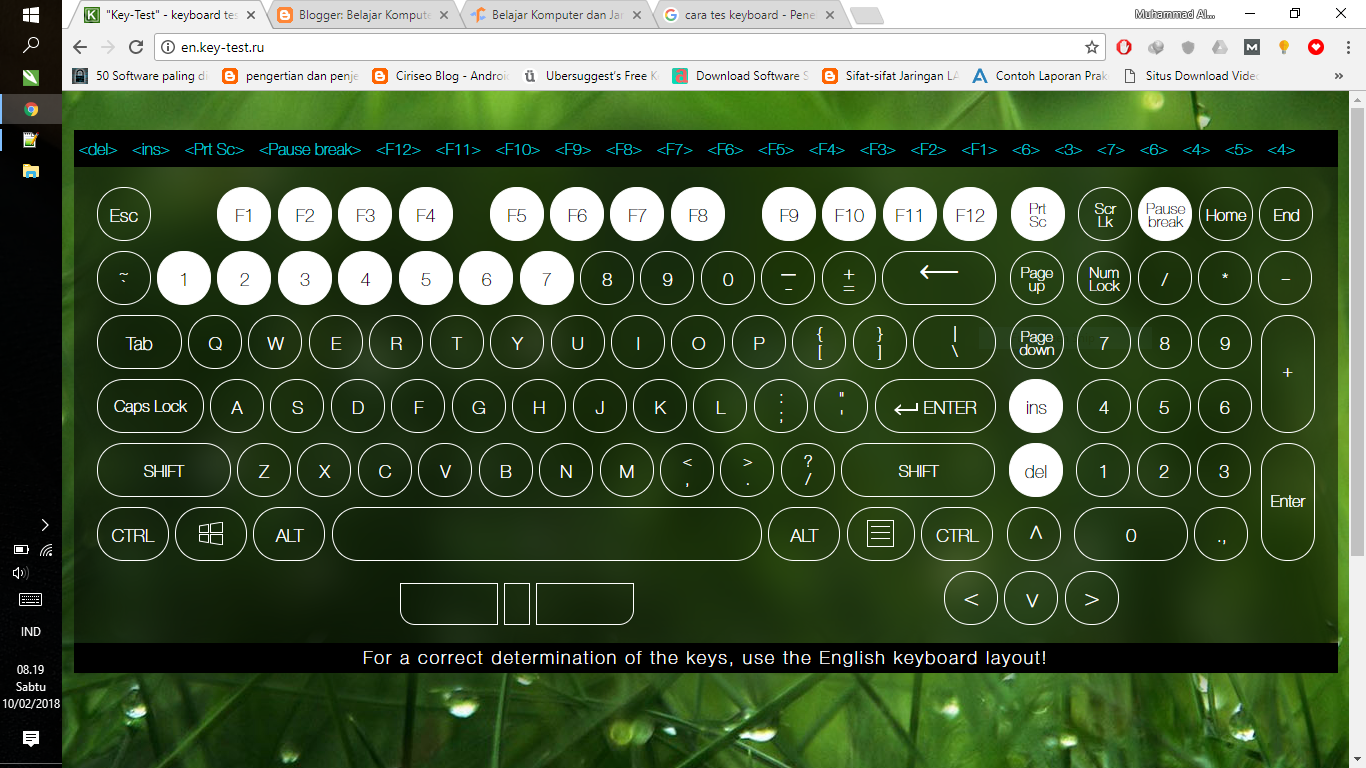The height and width of the screenshot is (768, 1366).
Task: Toggle the Num Lock key
Action: [x=1103, y=278]
